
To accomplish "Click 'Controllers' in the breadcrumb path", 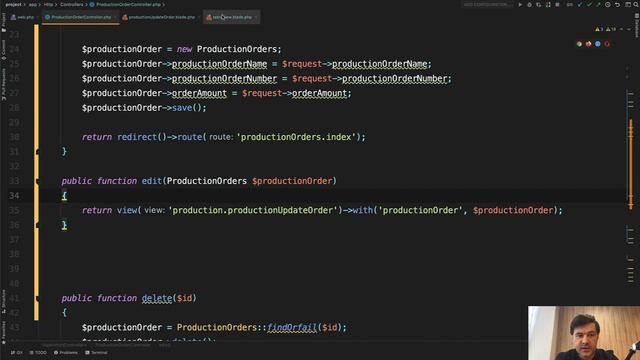I will (x=71, y=4).
